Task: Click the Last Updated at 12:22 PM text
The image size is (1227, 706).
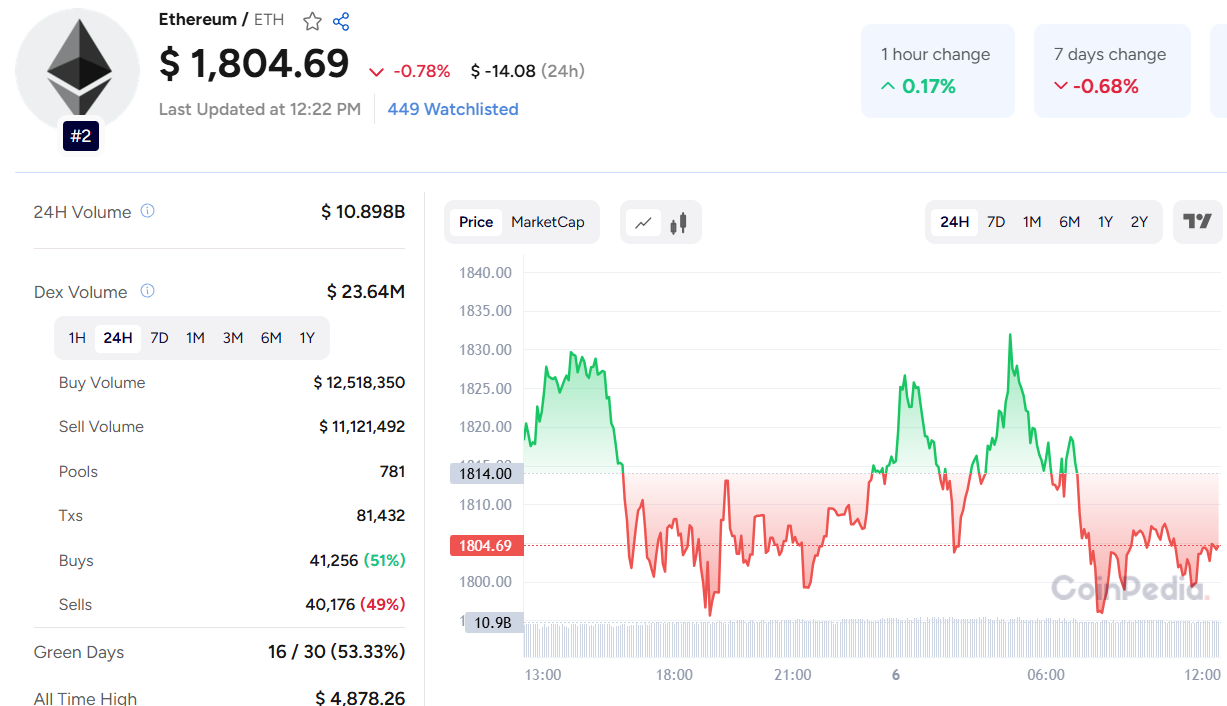Action: (x=260, y=109)
